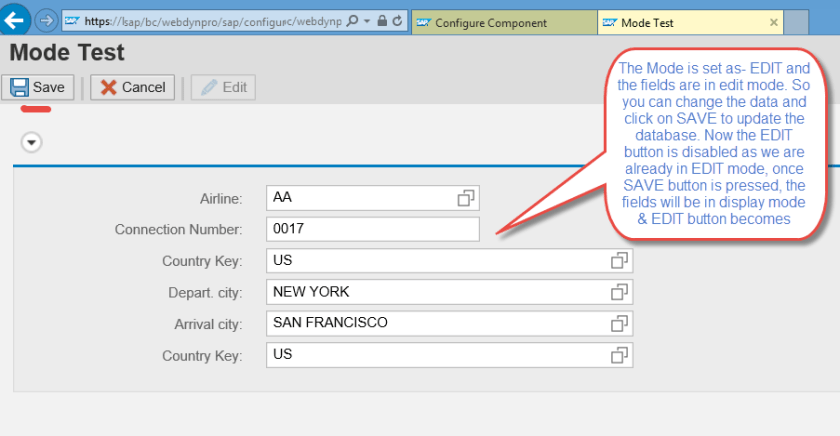
Task: Open value help for Depart. city
Action: pos(620,292)
